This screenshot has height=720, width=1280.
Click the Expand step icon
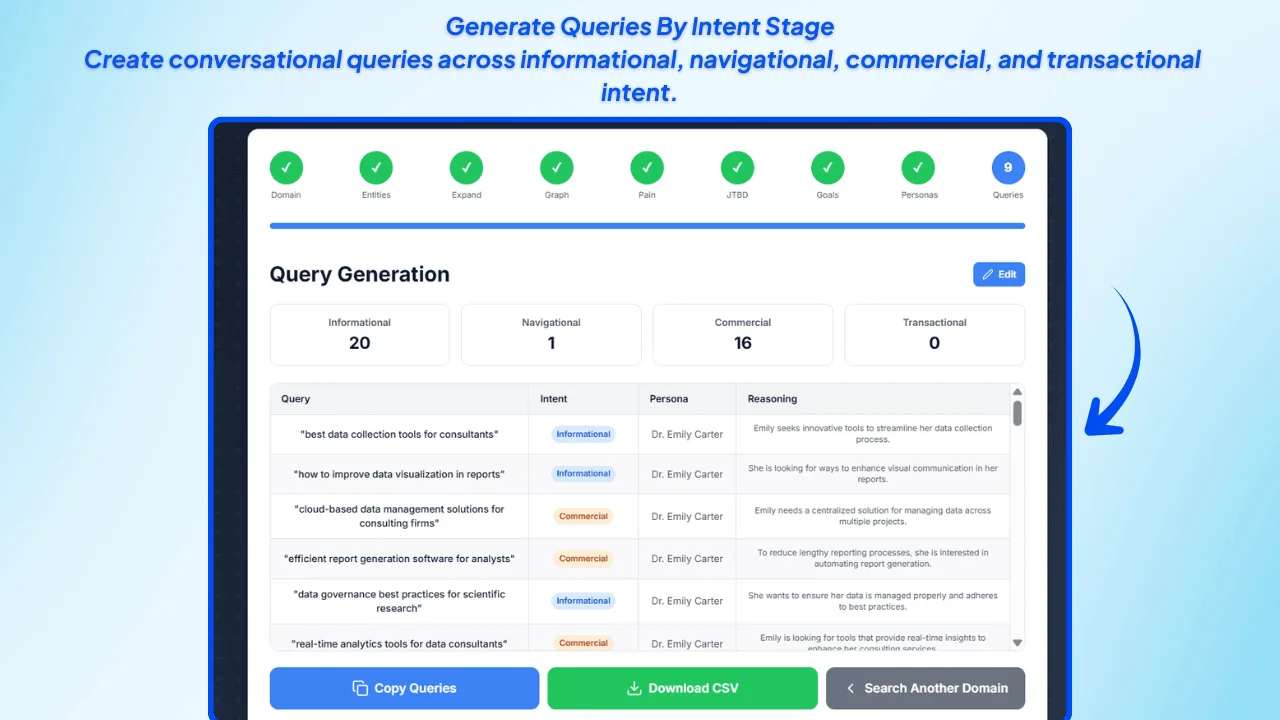tap(466, 167)
